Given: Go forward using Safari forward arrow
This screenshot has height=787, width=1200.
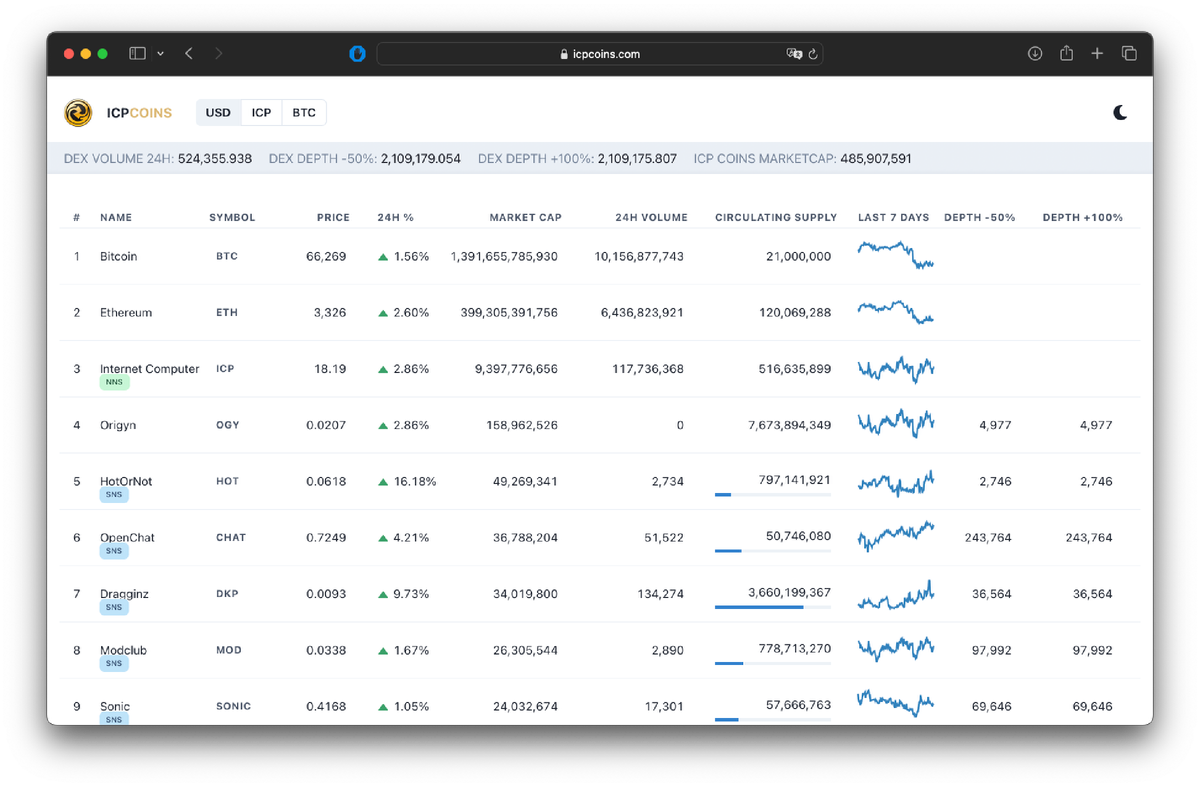Looking at the screenshot, I should (219, 54).
